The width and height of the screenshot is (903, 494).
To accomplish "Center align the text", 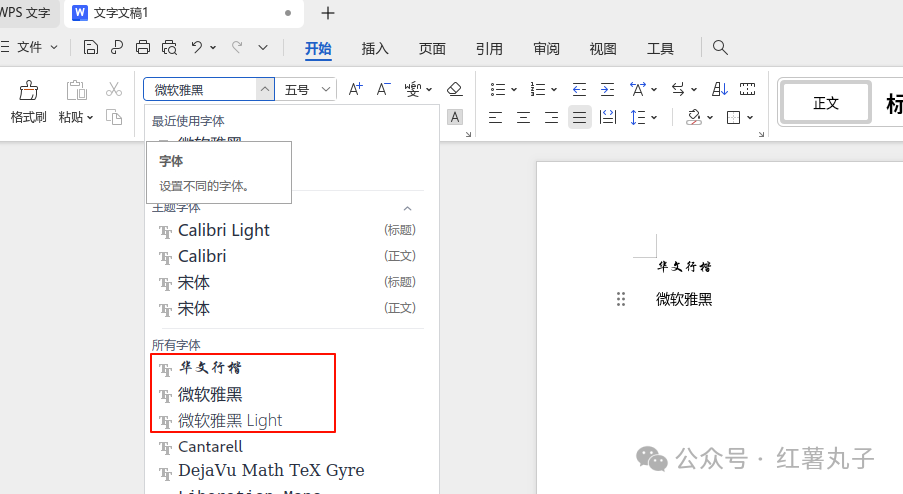I will tap(523, 117).
